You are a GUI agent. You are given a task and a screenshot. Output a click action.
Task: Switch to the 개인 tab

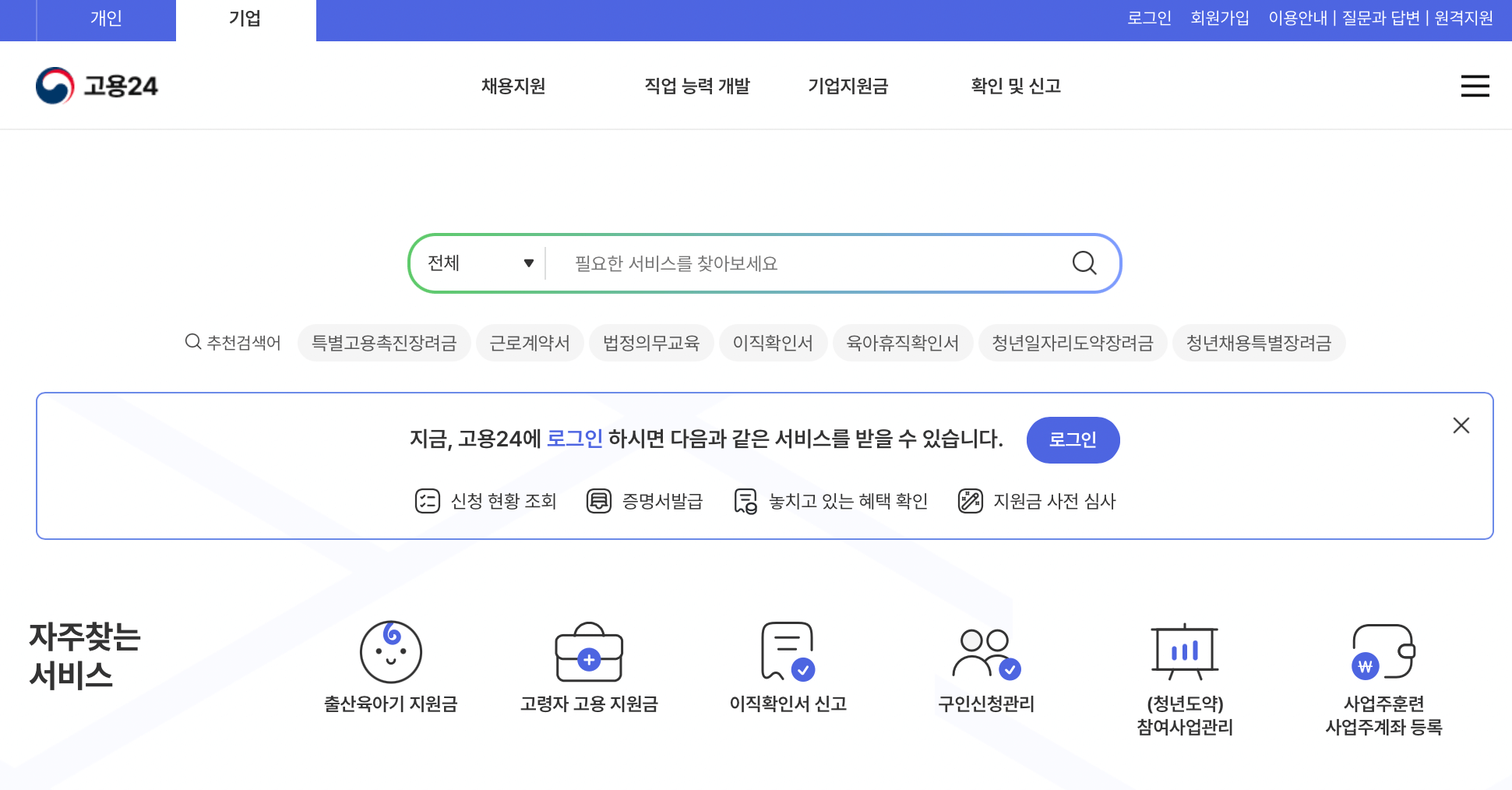tap(105, 19)
